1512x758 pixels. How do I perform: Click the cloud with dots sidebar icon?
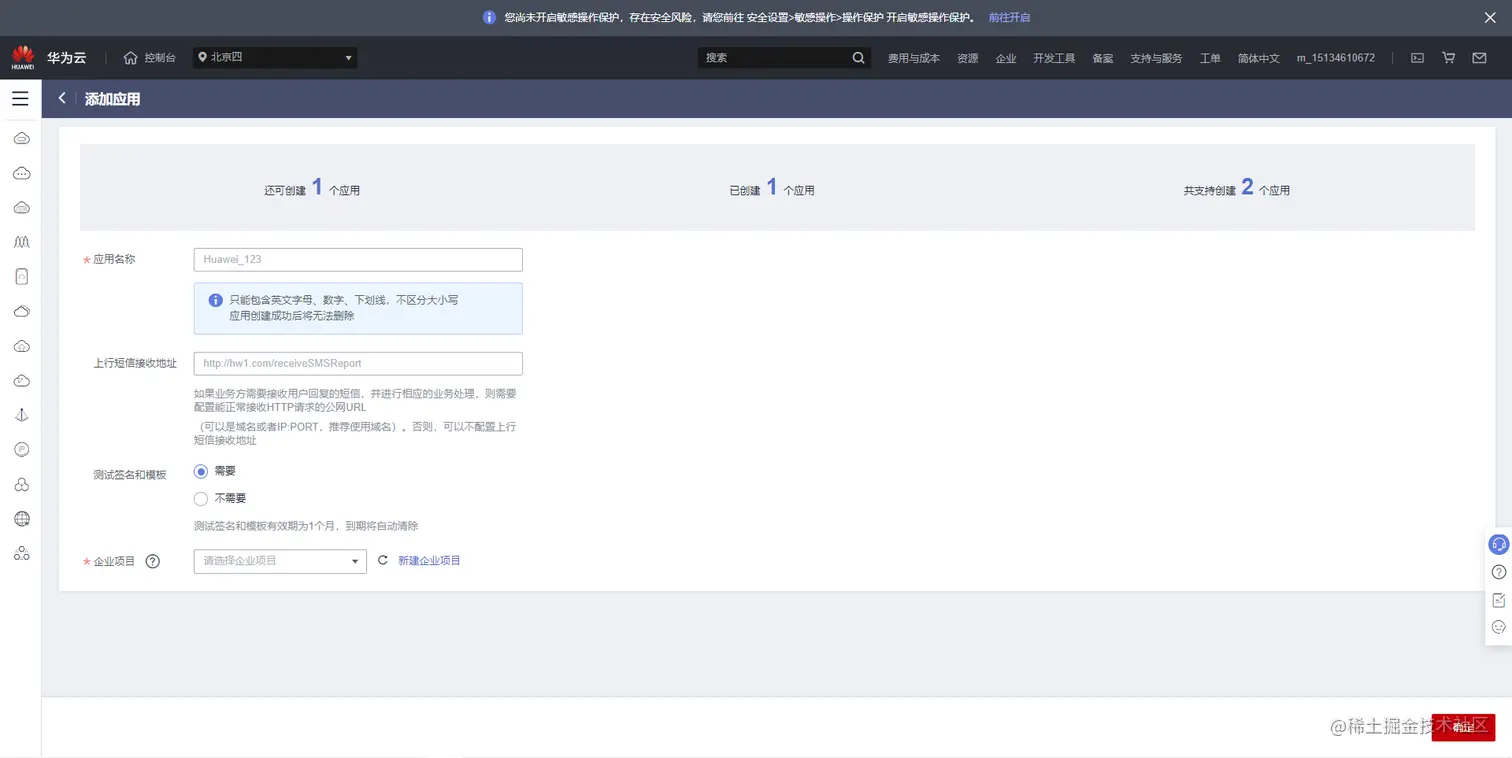(21, 173)
